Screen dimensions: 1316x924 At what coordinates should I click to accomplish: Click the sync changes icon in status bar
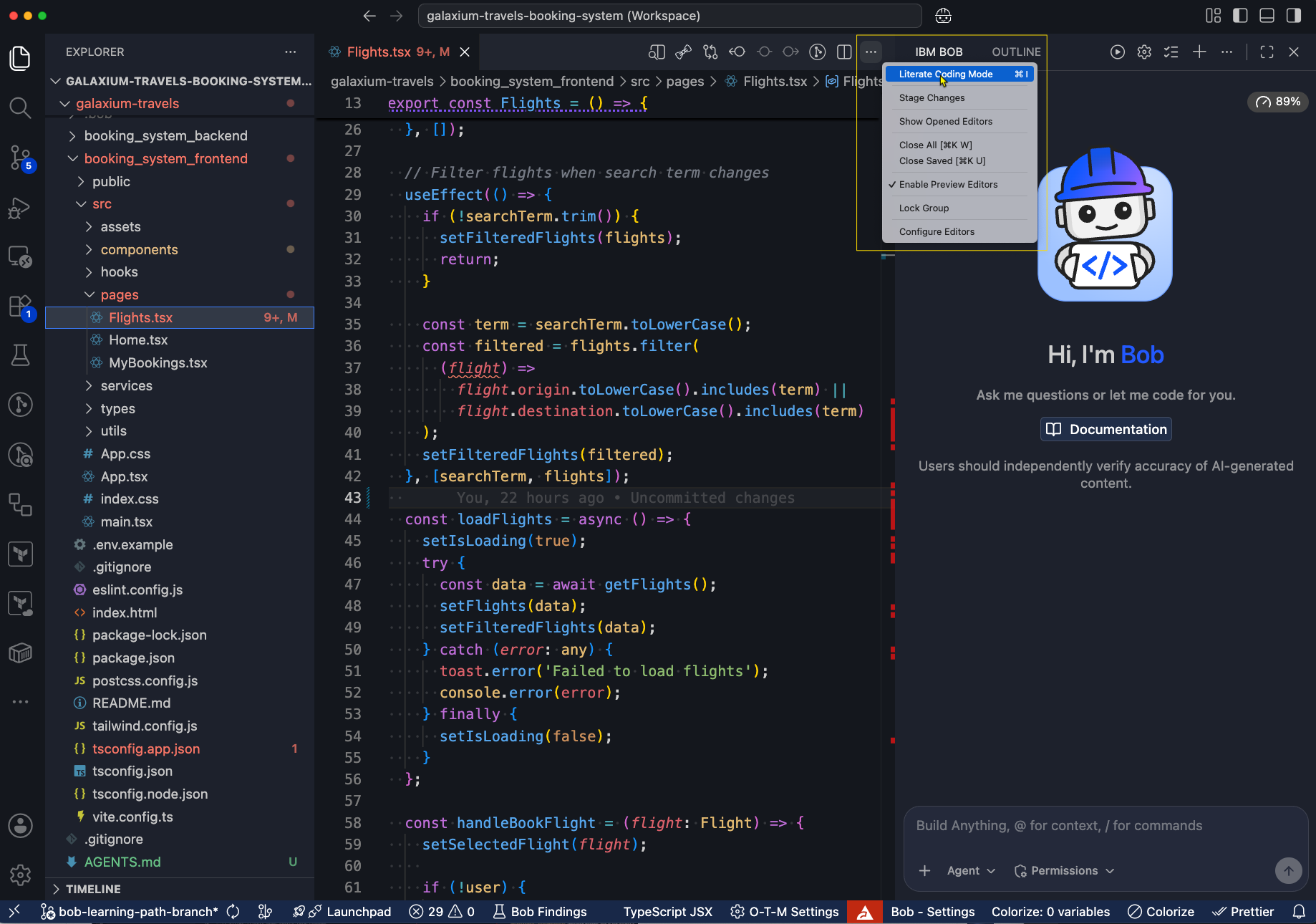[233, 912]
